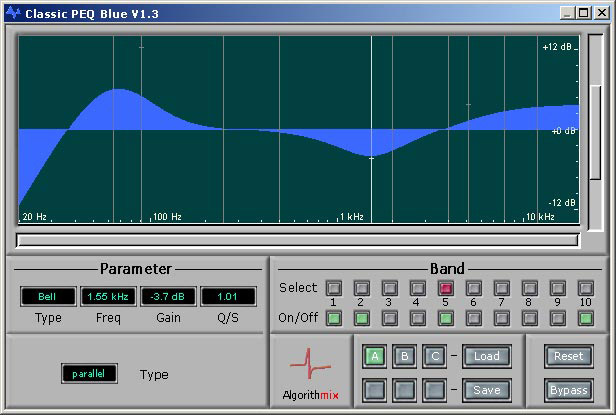Image resolution: width=616 pixels, height=415 pixels.
Task: Turn off band 2 On/Off switch
Action: (361, 318)
